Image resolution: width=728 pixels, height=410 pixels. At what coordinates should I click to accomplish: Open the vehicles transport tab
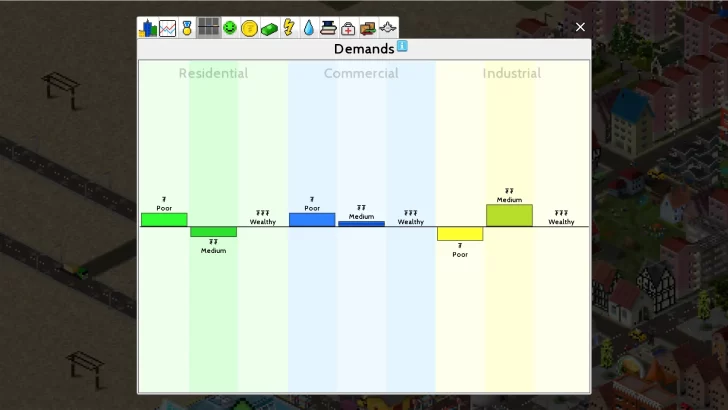pyautogui.click(x=368, y=28)
